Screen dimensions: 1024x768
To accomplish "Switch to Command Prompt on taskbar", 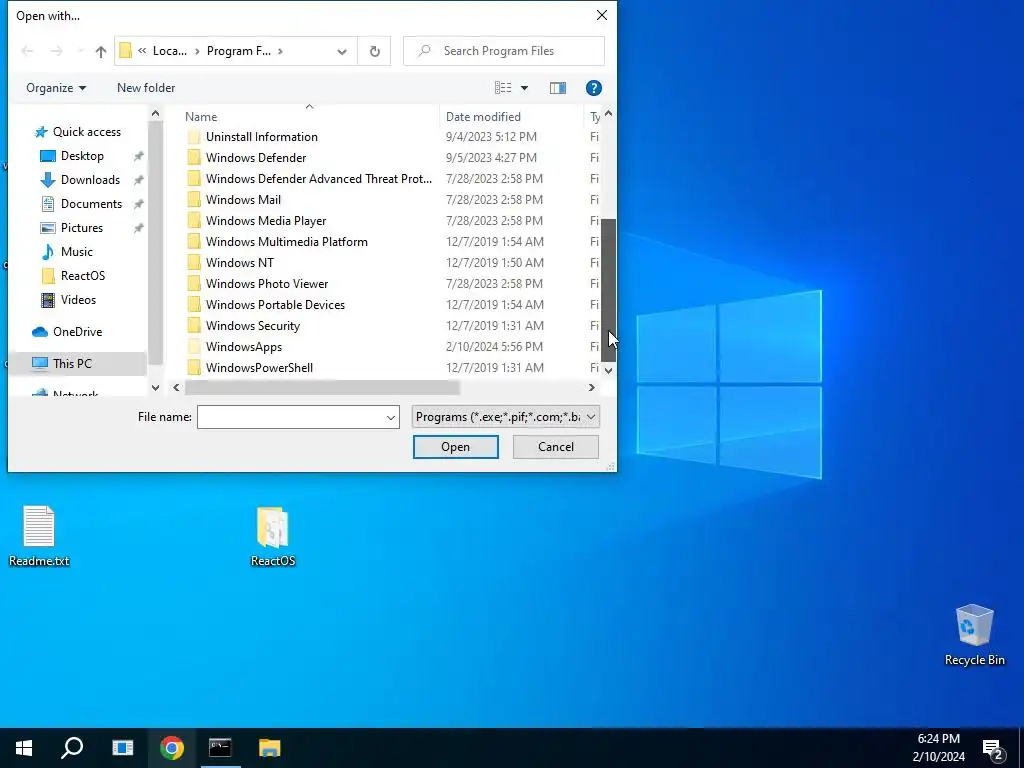I will tap(220, 748).
